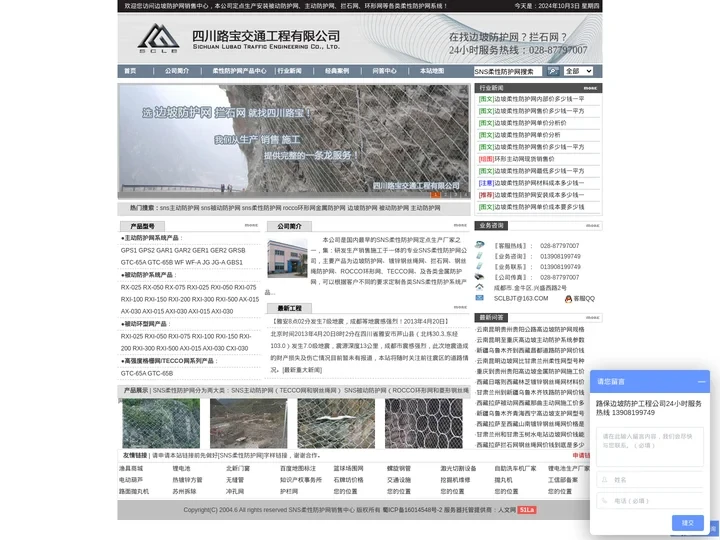Open the 全部 category dropdown
Screen dimensions: 720x540
[578, 71]
